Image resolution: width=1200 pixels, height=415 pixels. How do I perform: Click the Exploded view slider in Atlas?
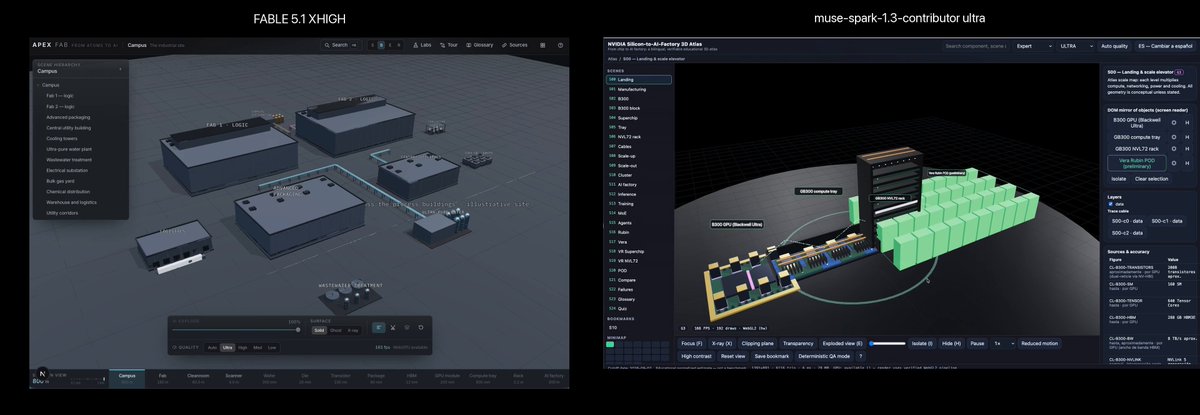pos(887,344)
